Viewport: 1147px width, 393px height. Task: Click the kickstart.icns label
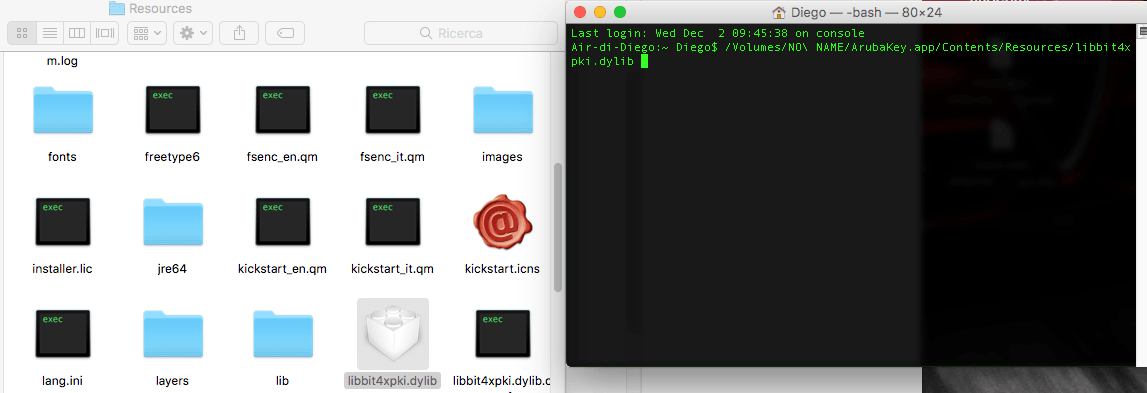pos(503,269)
